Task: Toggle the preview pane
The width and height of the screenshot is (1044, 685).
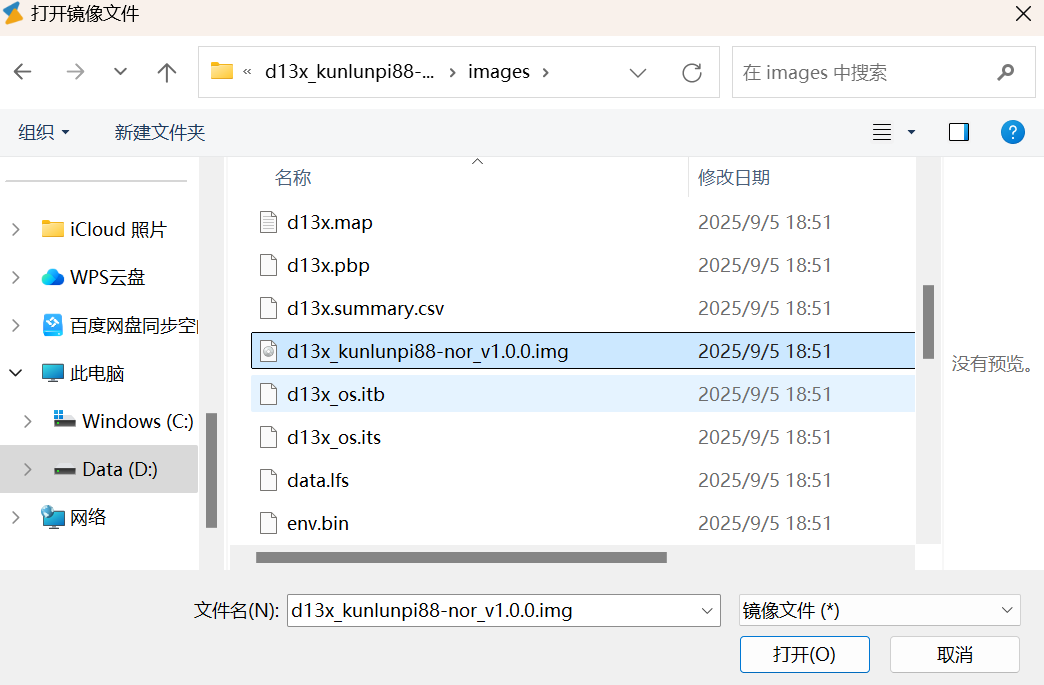Action: pos(959,132)
